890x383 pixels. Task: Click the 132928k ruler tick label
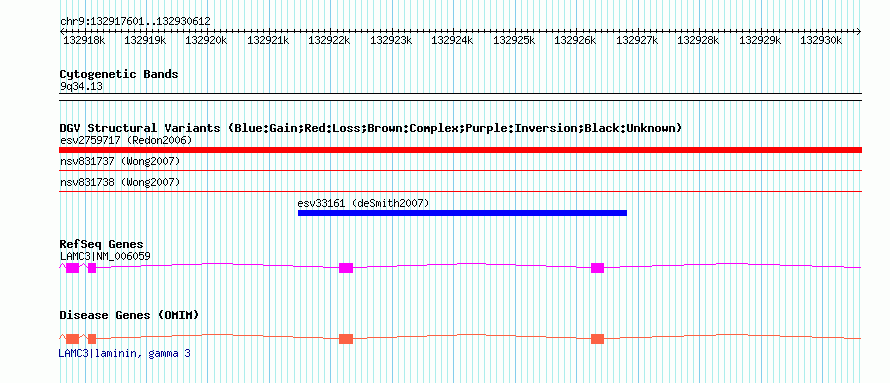click(x=698, y=40)
